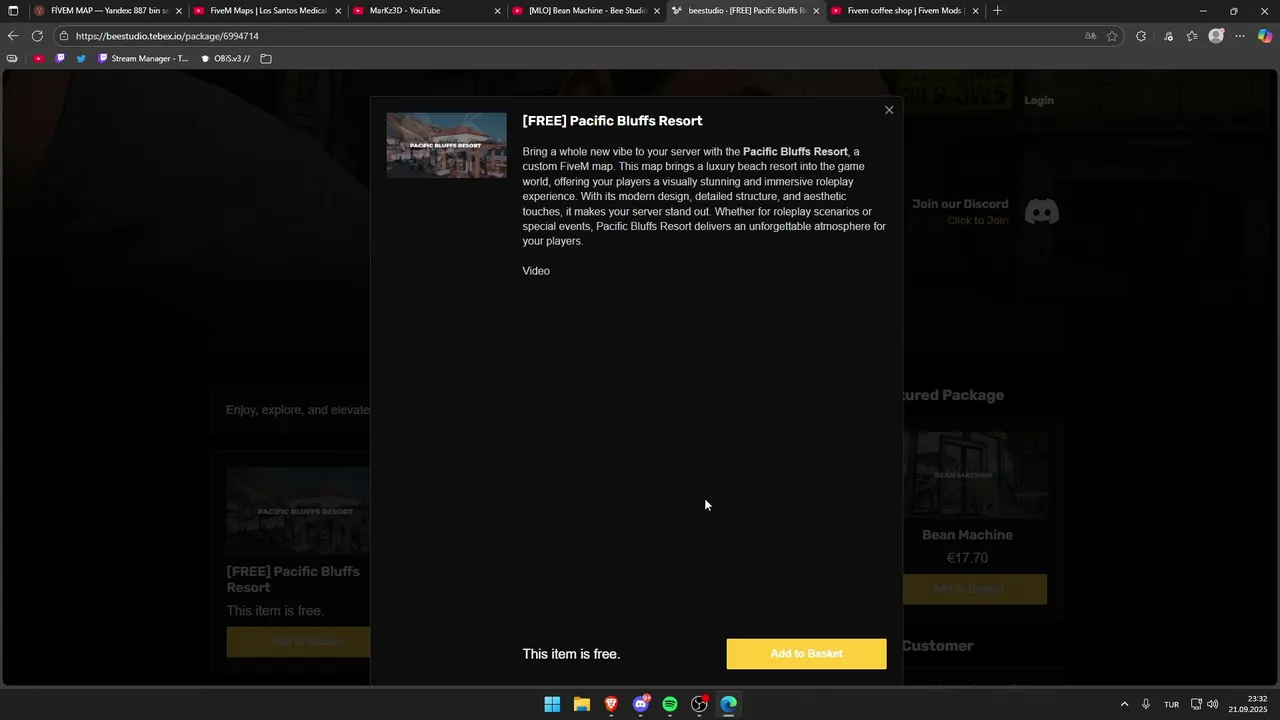The image size is (1280, 720).
Task: Open Discord from taskbar
Action: click(641, 704)
